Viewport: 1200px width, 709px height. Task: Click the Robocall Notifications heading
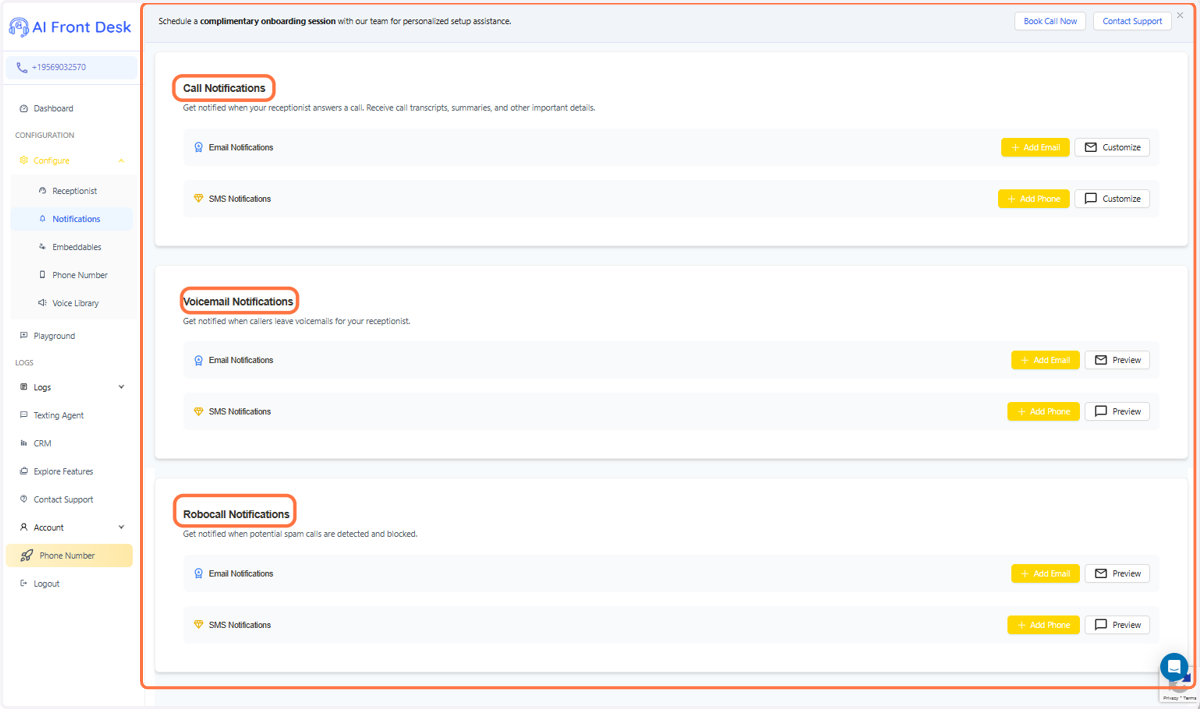point(236,514)
